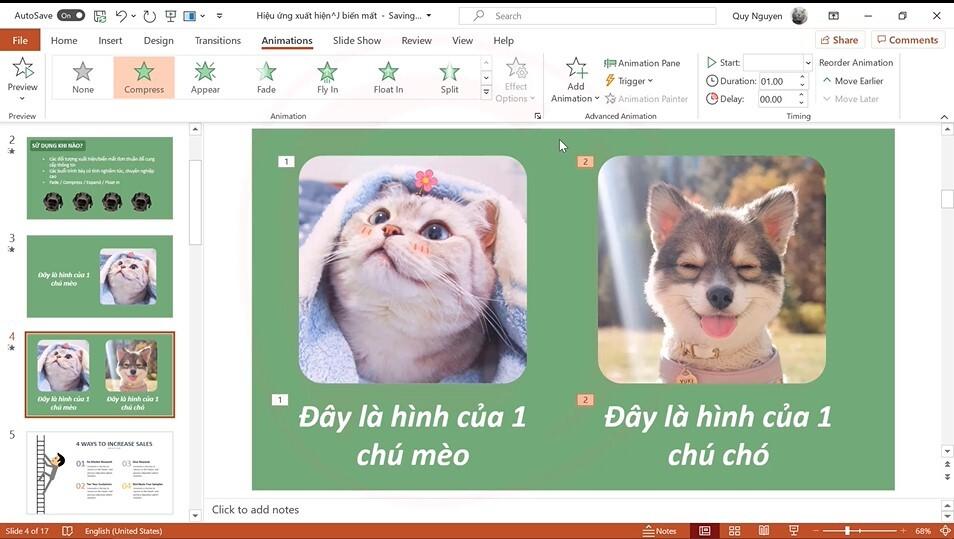Screen dimensions: 954x539
Task: Open the file name saving dropdown
Action: tap(428, 16)
